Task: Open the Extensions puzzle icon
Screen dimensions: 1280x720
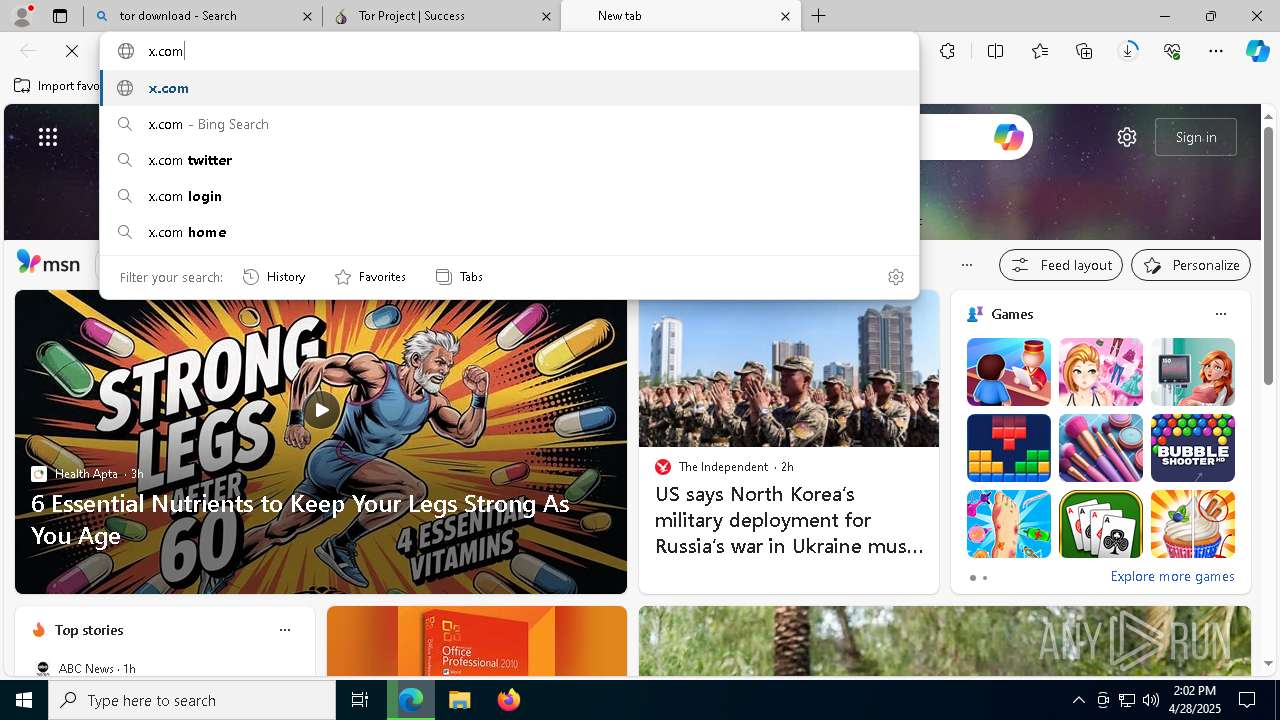Action: (x=948, y=51)
